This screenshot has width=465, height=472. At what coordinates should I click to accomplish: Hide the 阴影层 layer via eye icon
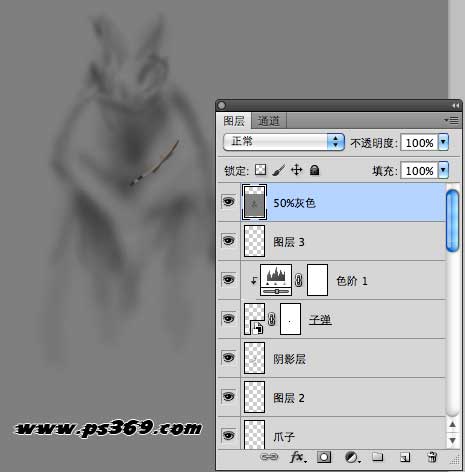pyautogui.click(x=228, y=357)
